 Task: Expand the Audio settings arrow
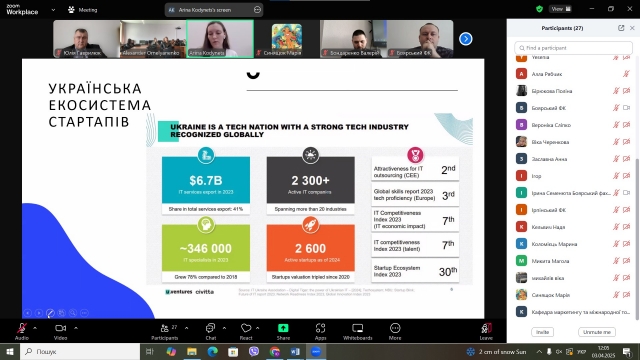point(35,328)
